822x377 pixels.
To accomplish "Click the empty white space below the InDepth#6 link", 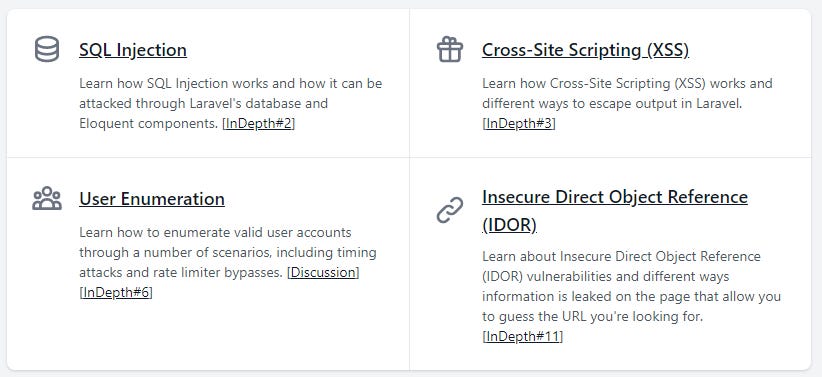I will (210, 336).
